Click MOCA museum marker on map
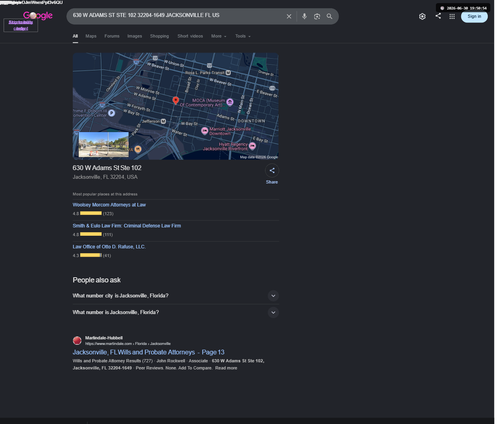The width and height of the screenshot is (500, 424). click(230, 102)
